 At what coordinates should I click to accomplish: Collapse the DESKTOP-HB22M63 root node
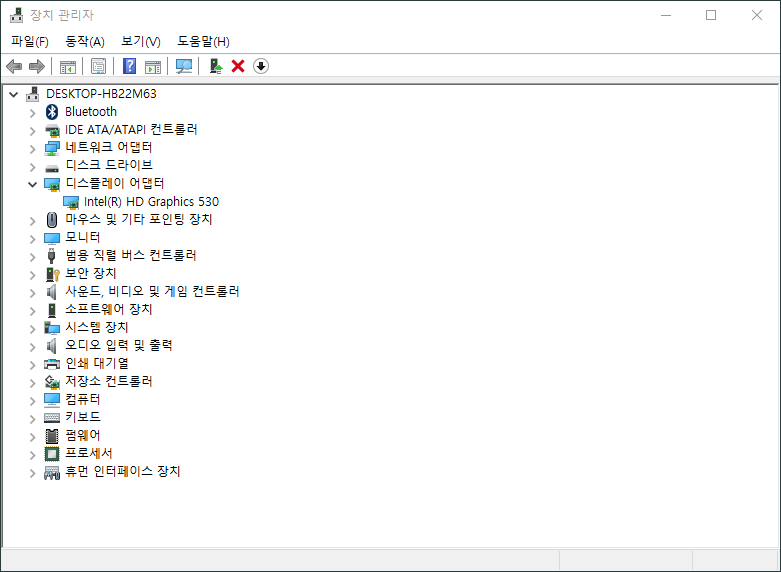(14, 94)
